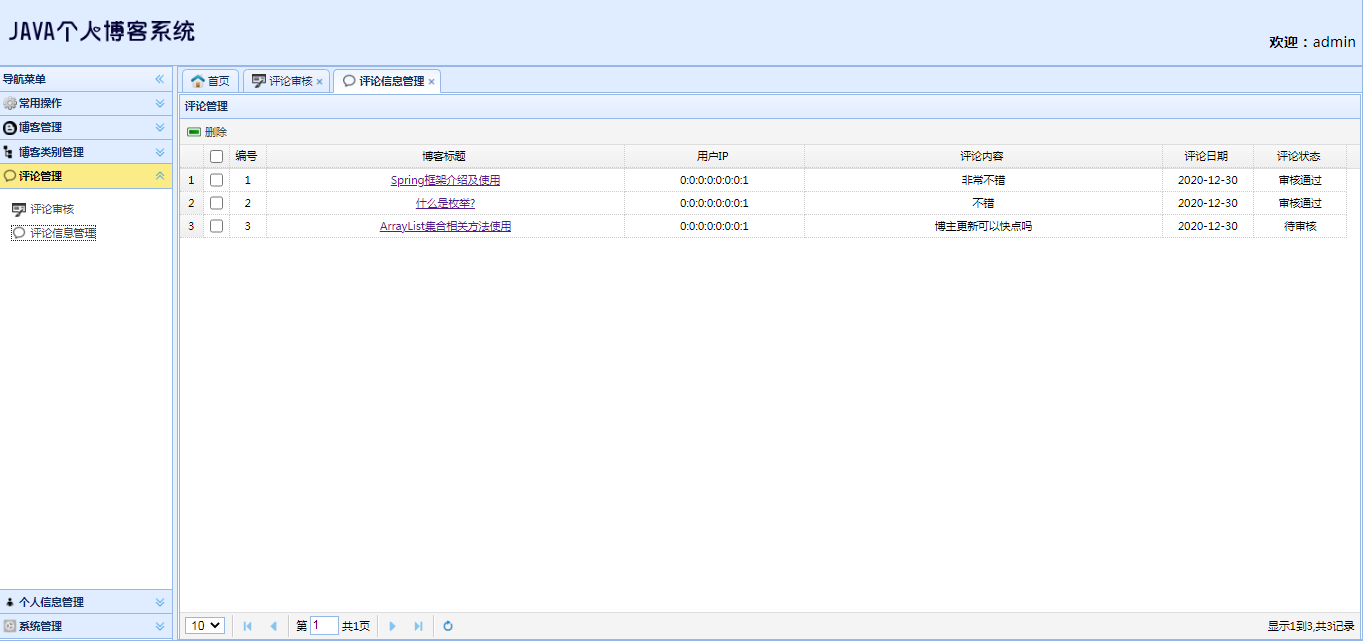Screen dimensions: 1363x641
Task: Click the 删除 delete button
Action: (x=207, y=132)
